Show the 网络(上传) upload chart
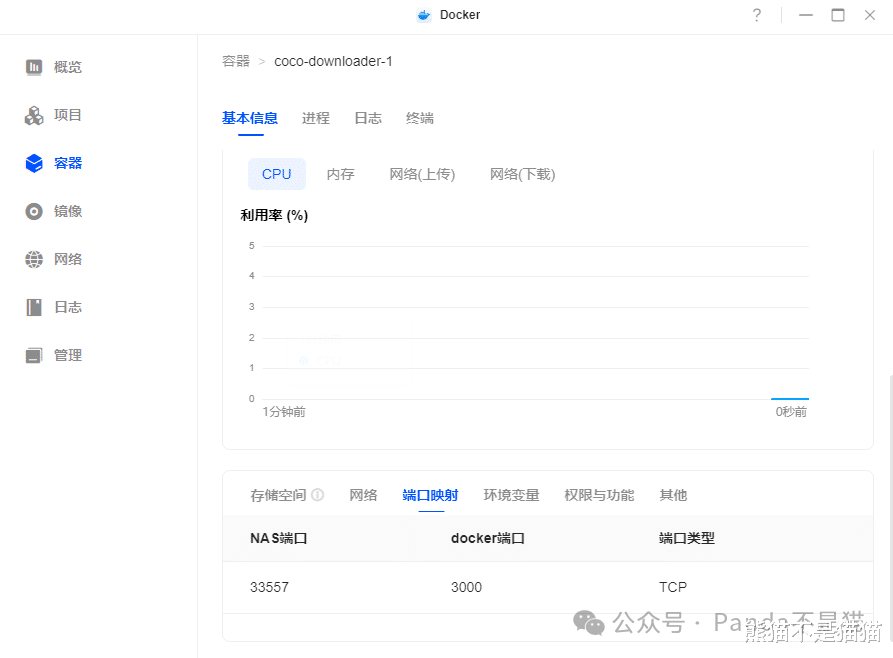 422,174
